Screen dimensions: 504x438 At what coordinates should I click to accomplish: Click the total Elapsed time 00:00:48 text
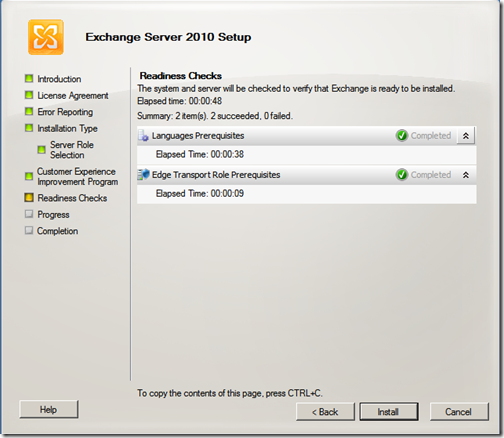179,101
